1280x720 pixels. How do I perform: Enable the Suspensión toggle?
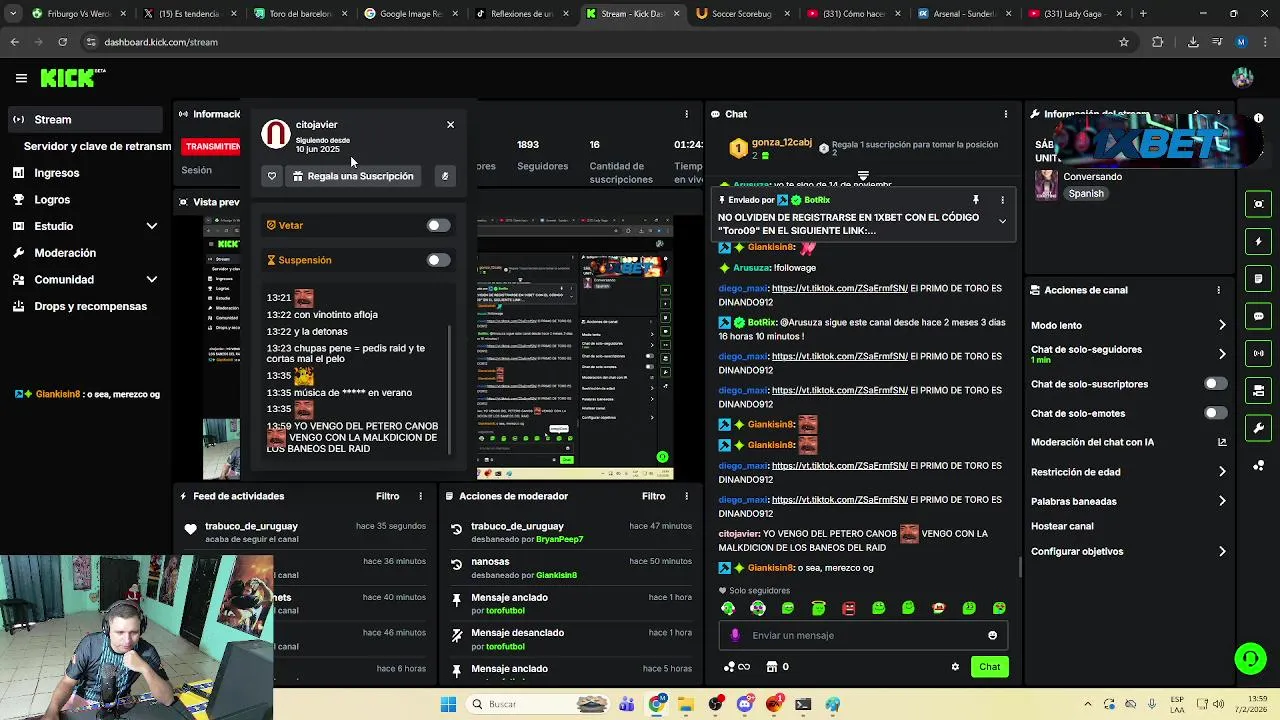438,260
